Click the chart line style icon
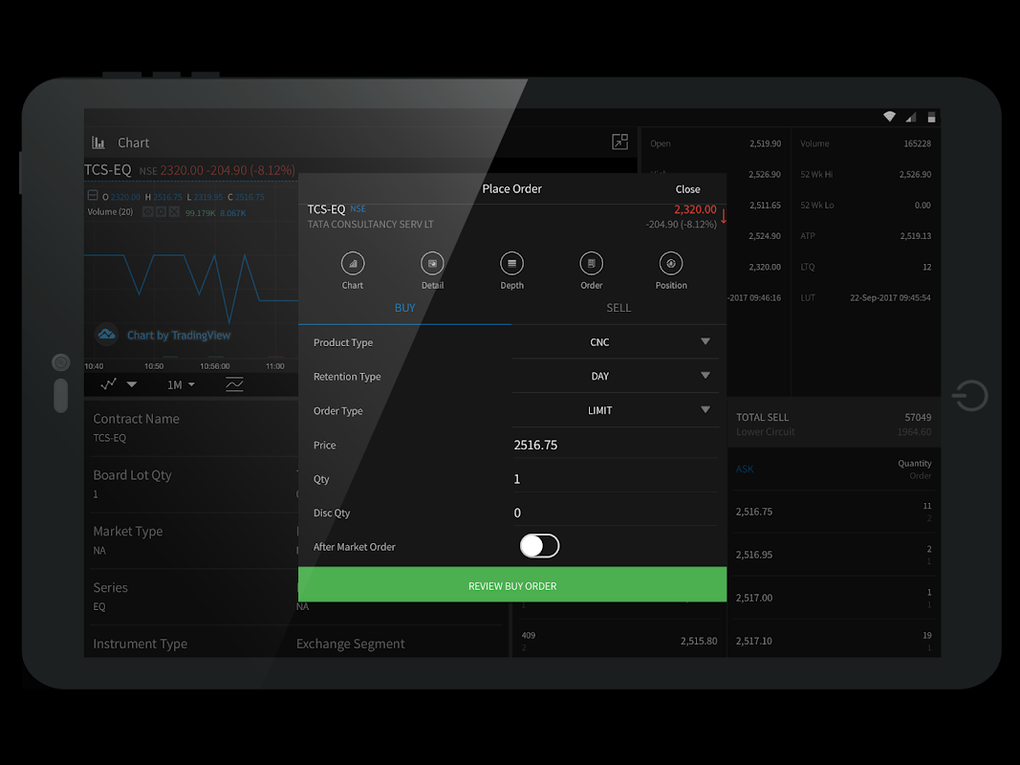This screenshot has width=1020, height=765. tap(109, 384)
